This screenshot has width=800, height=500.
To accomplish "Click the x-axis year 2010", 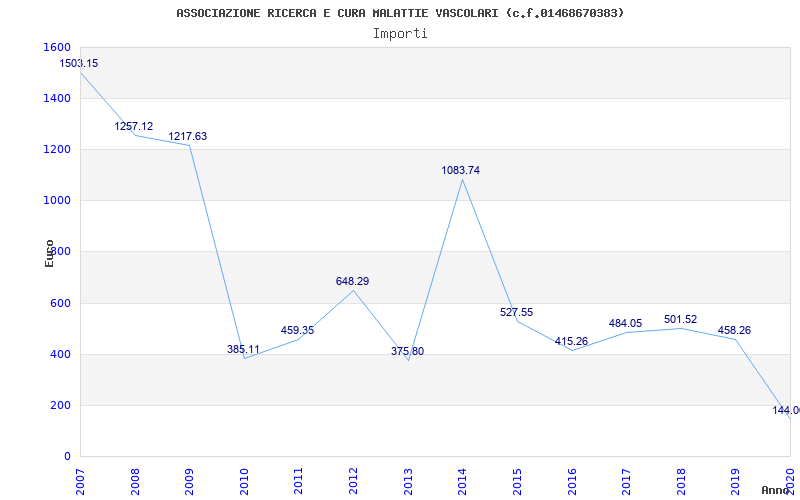I will coord(244,481).
